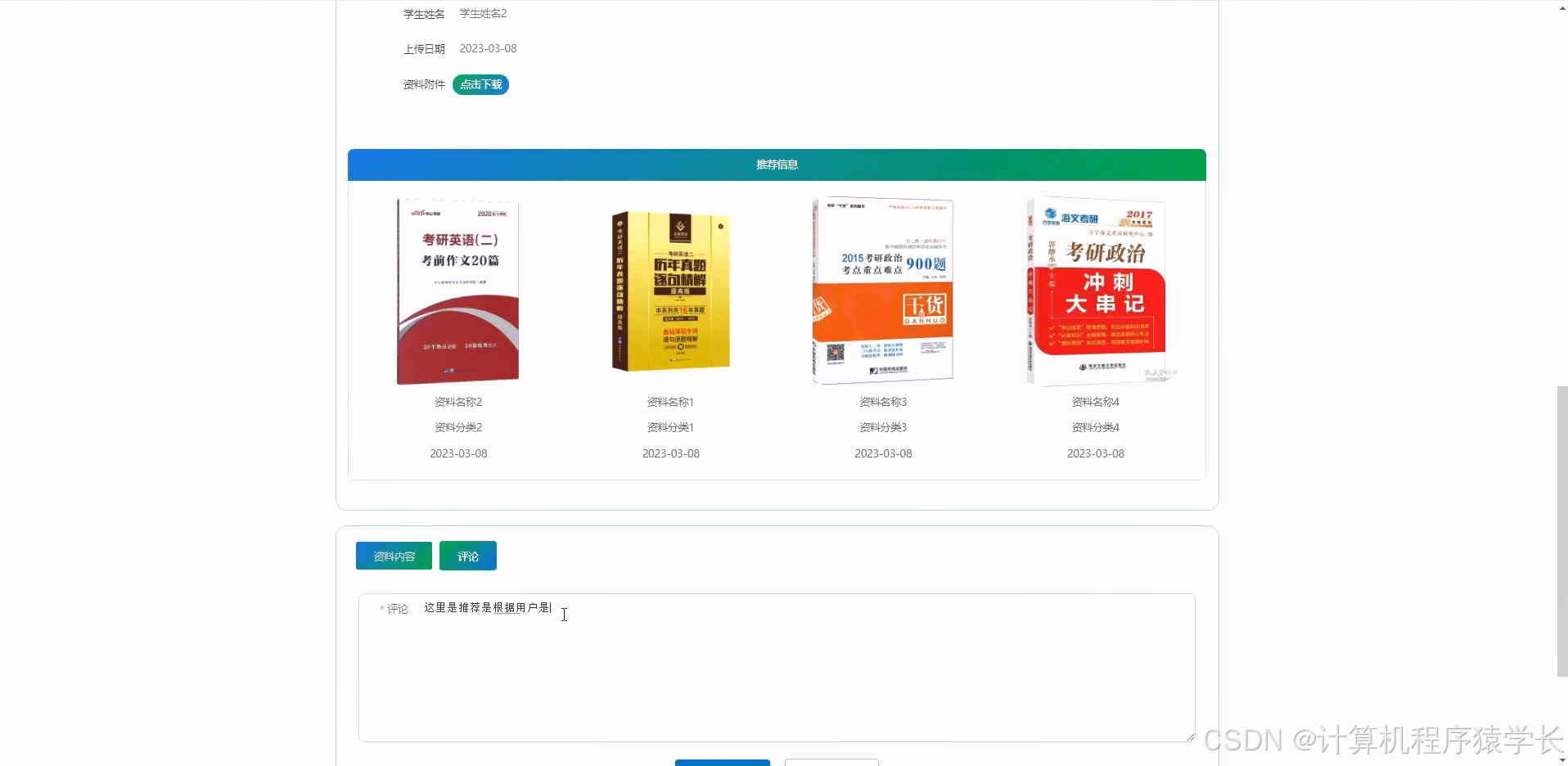Image resolution: width=1568 pixels, height=766 pixels.
Task: Select the 资料分类1 category text
Action: tap(669, 427)
